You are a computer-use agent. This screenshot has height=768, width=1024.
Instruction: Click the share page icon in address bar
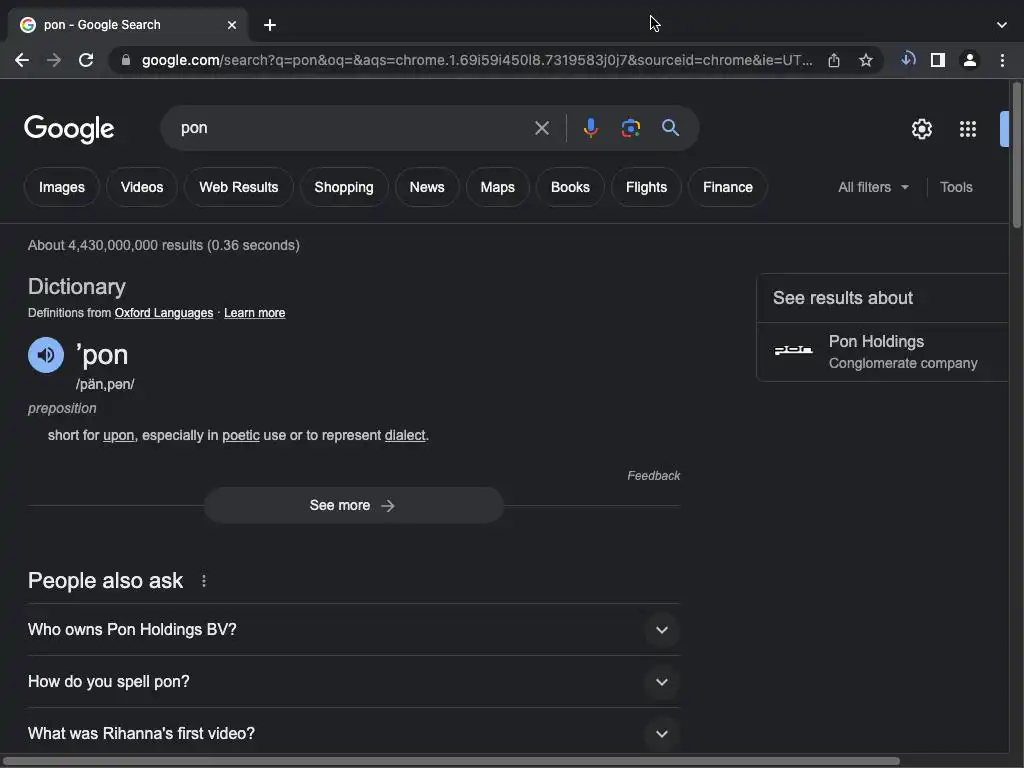834,60
